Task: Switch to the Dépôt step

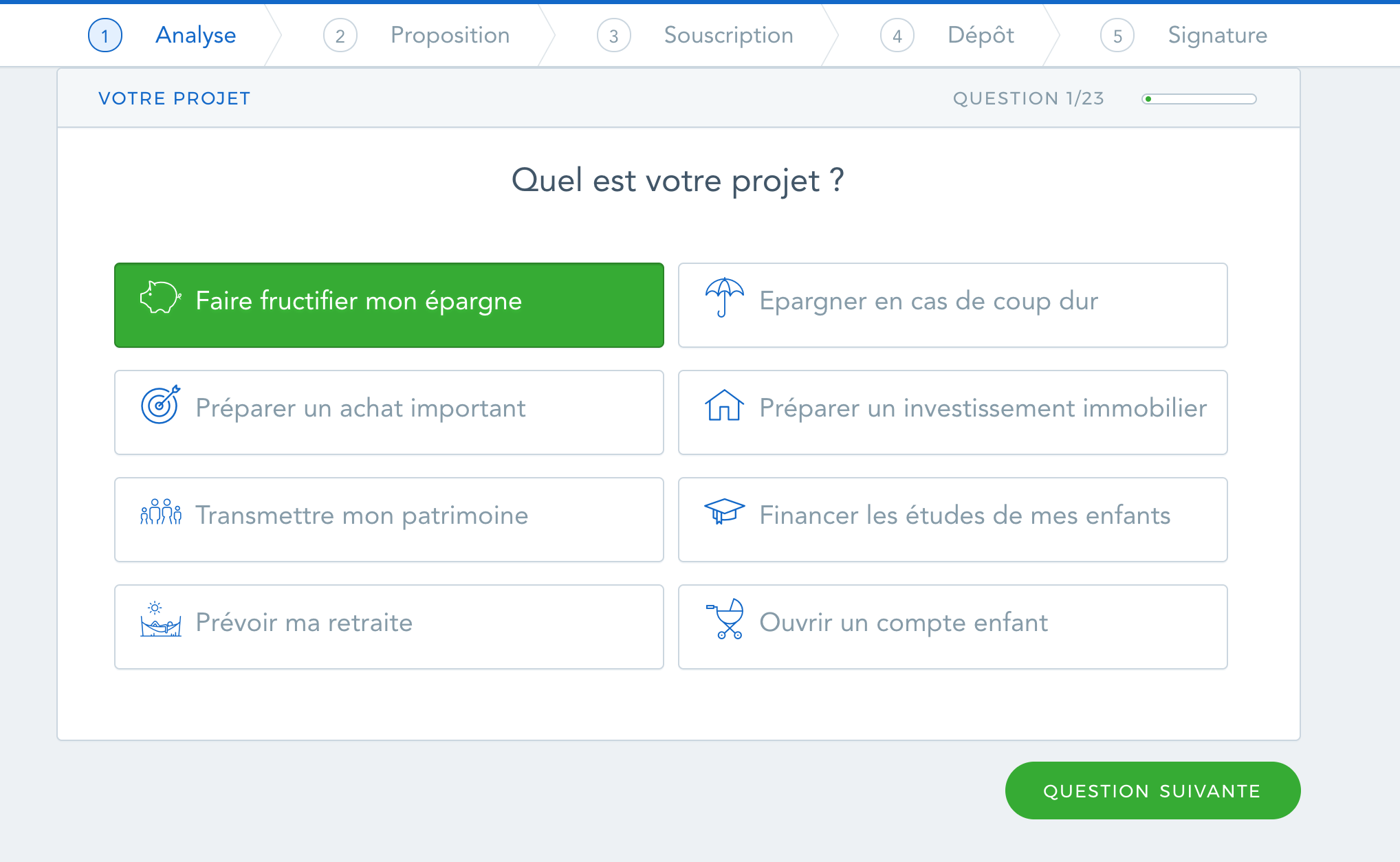Action: click(x=947, y=35)
